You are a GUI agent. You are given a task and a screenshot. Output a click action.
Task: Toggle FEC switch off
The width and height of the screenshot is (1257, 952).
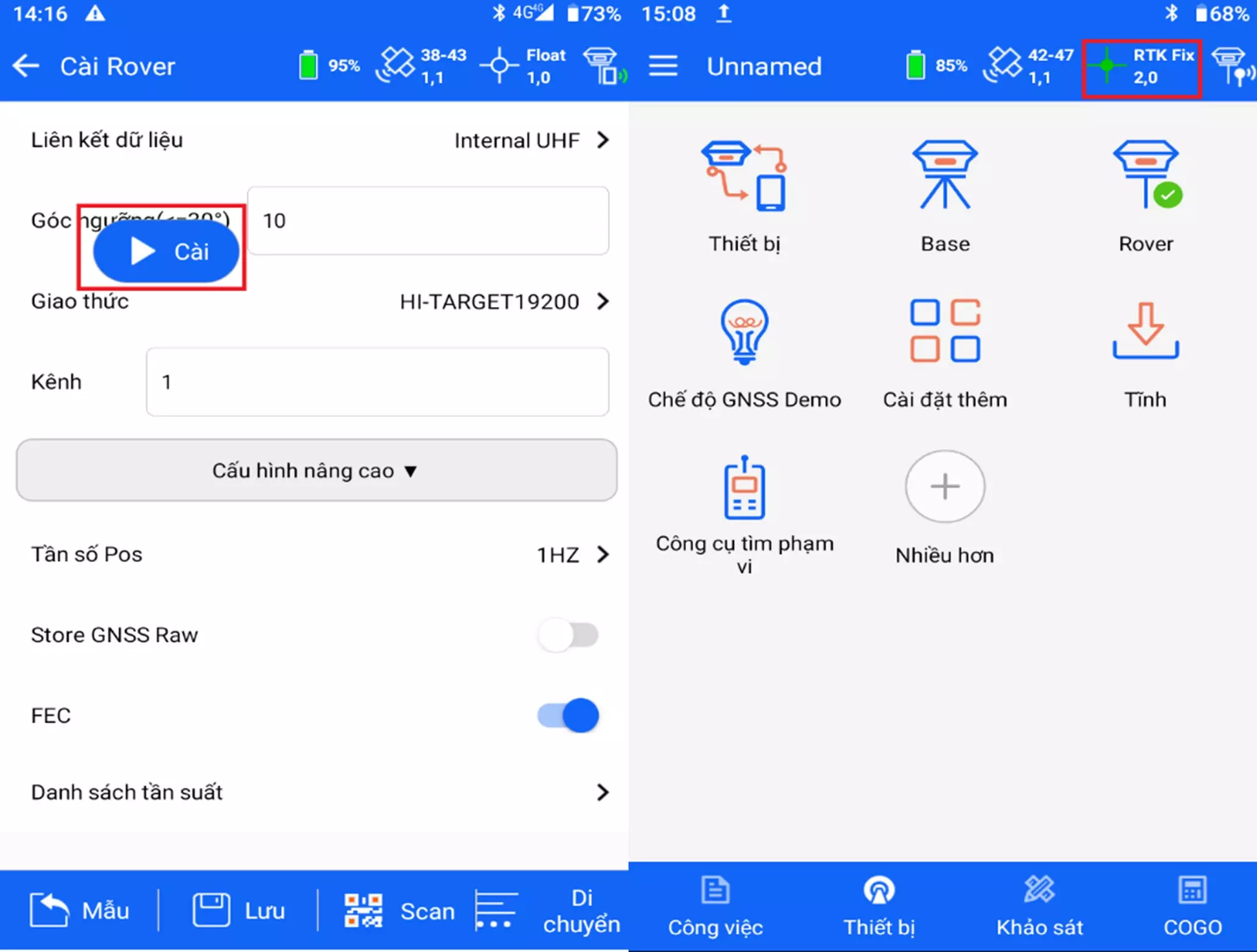tap(576, 714)
